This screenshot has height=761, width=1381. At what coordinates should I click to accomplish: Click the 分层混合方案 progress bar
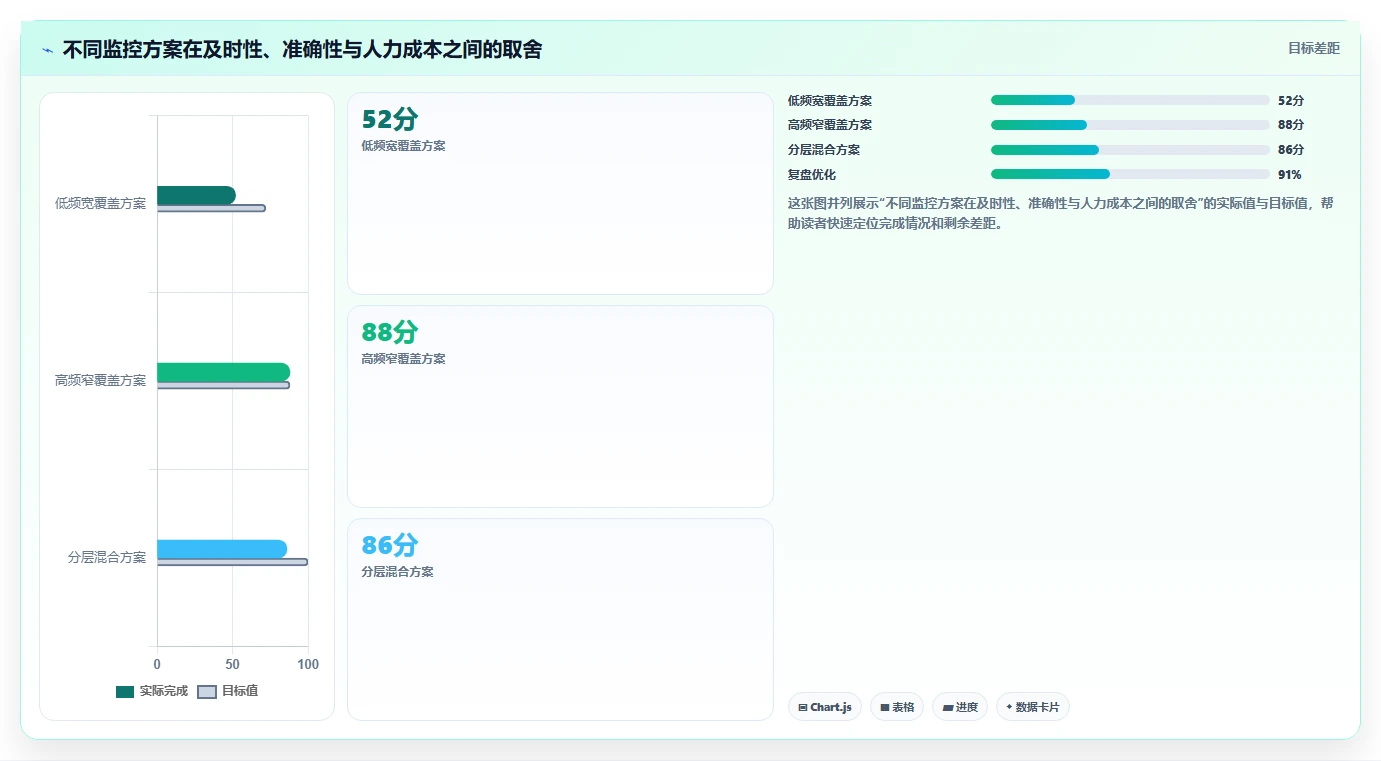(1130, 150)
